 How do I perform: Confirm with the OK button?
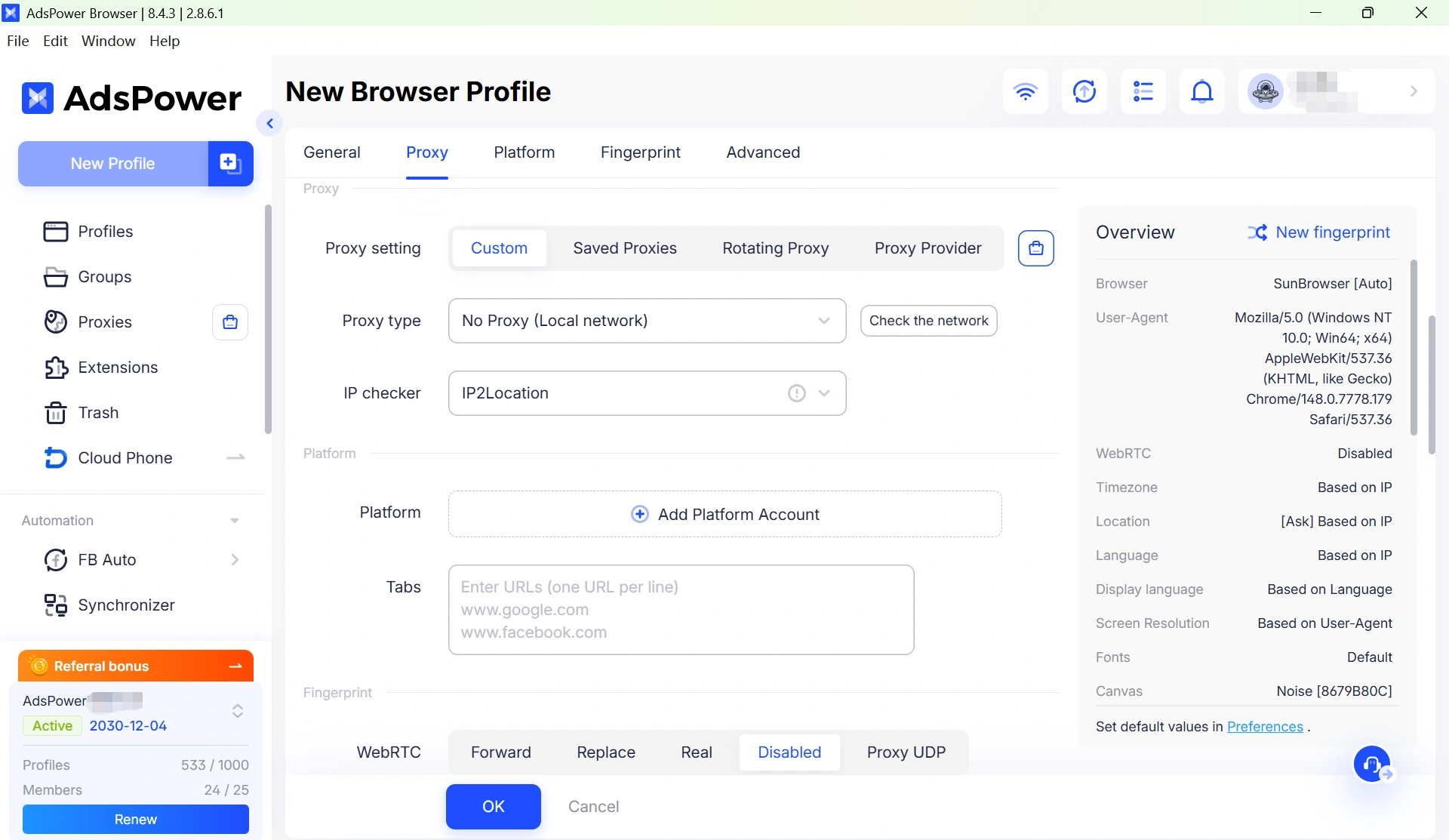point(493,807)
